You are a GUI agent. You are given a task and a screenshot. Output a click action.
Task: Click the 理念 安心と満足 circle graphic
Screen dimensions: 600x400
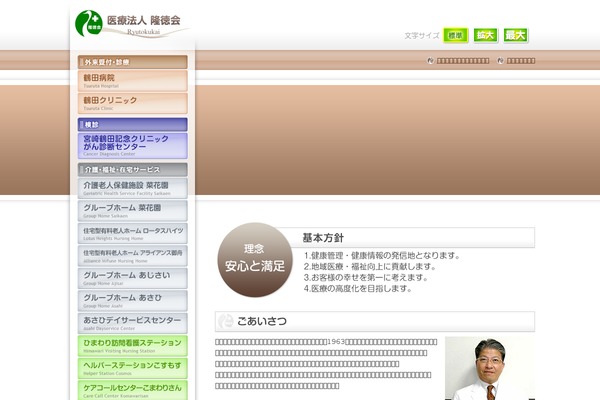click(x=255, y=260)
